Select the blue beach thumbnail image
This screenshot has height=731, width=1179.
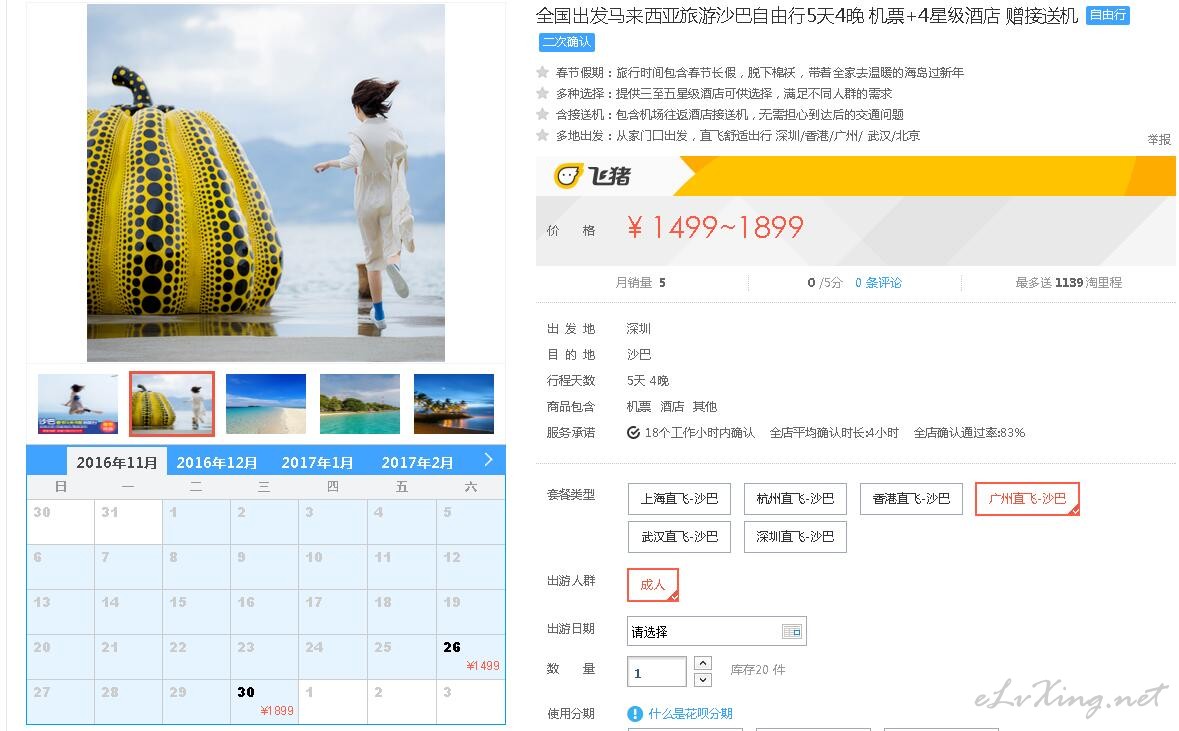pos(265,404)
